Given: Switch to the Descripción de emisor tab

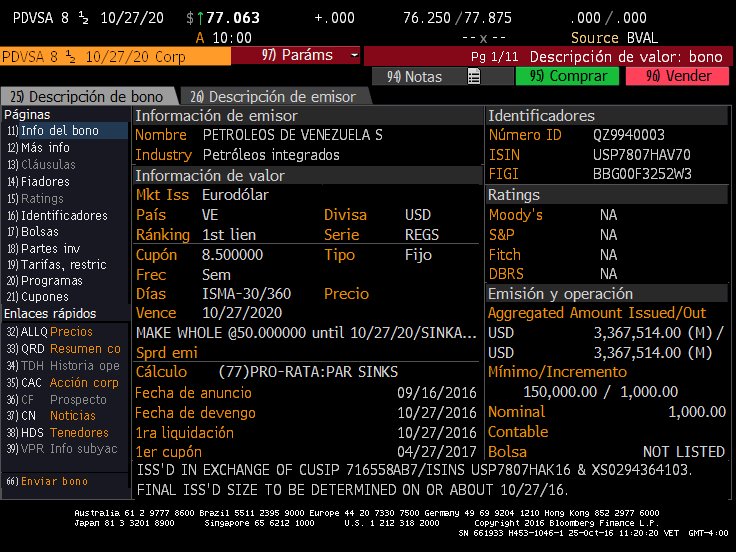Looking at the screenshot, I should pos(274,96).
